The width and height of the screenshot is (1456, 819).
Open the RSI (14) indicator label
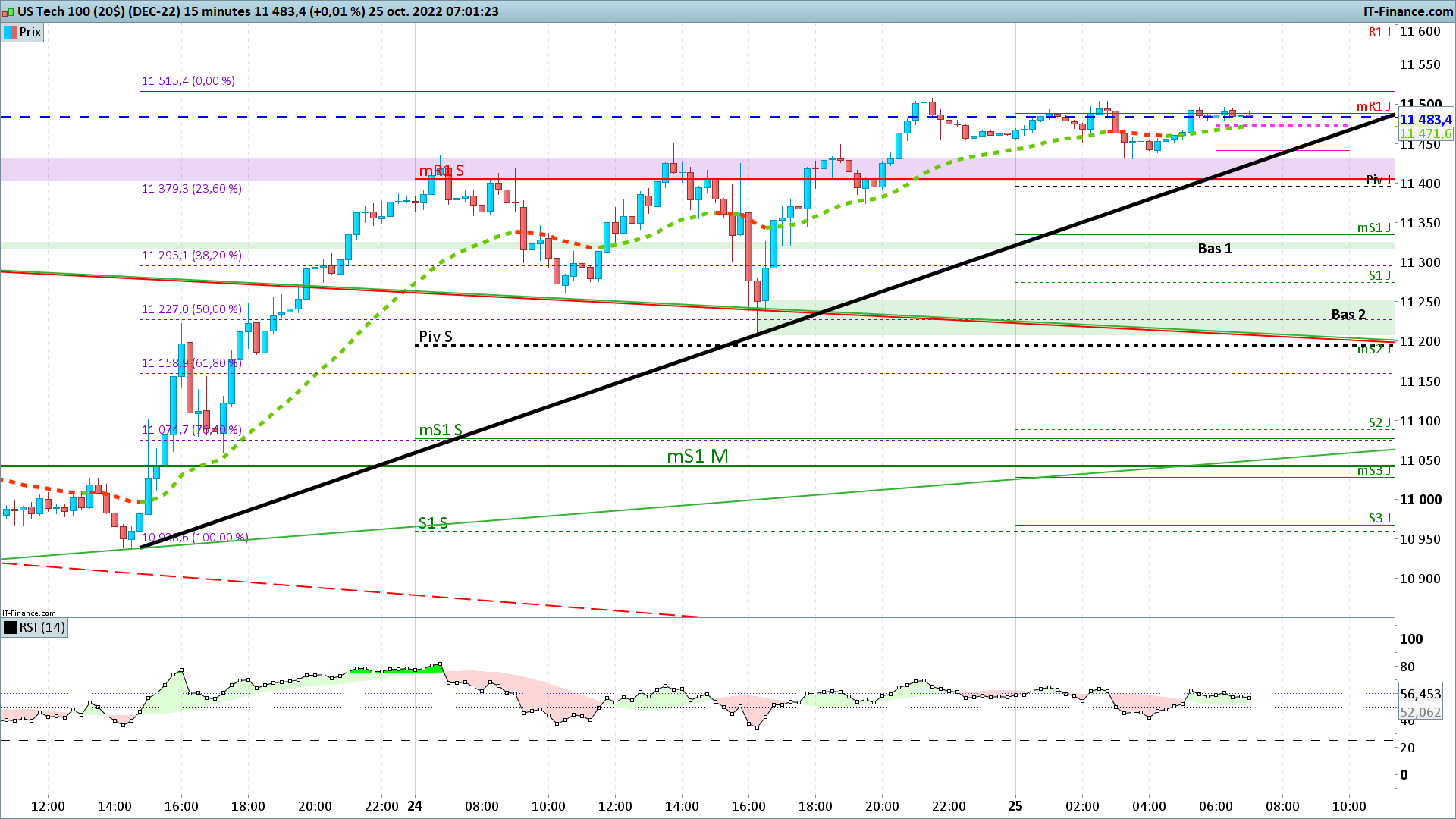coord(42,627)
